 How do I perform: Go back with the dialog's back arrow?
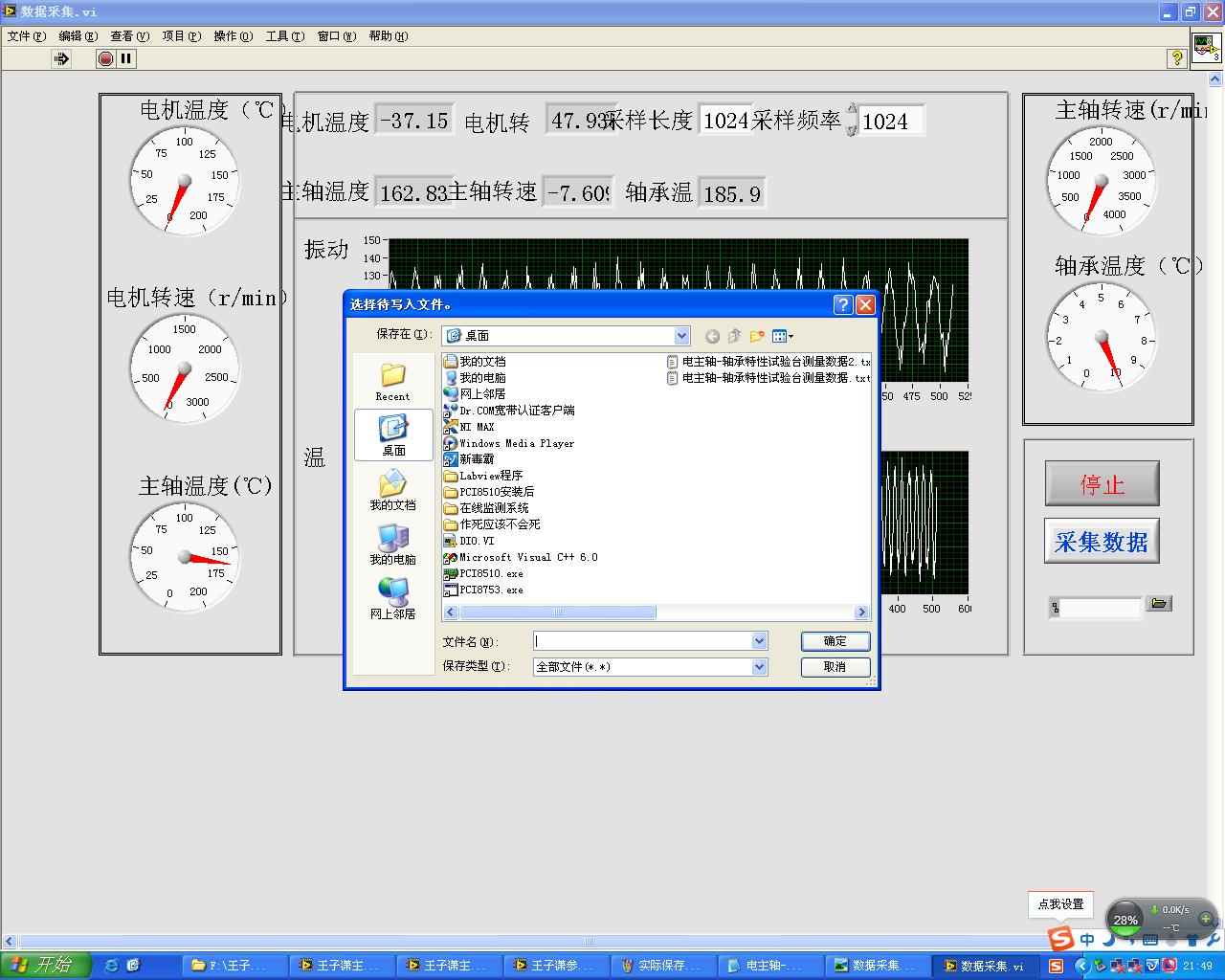(712, 336)
